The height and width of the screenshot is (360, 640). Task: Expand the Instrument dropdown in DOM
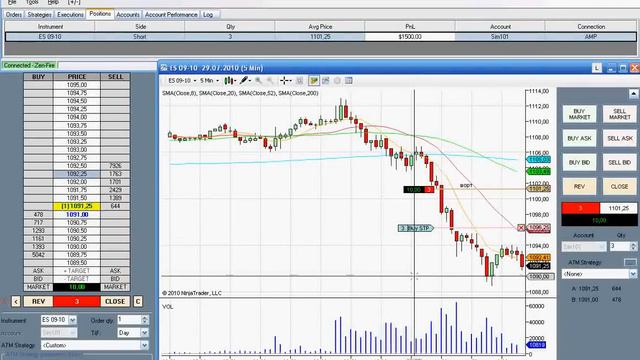click(x=72, y=320)
